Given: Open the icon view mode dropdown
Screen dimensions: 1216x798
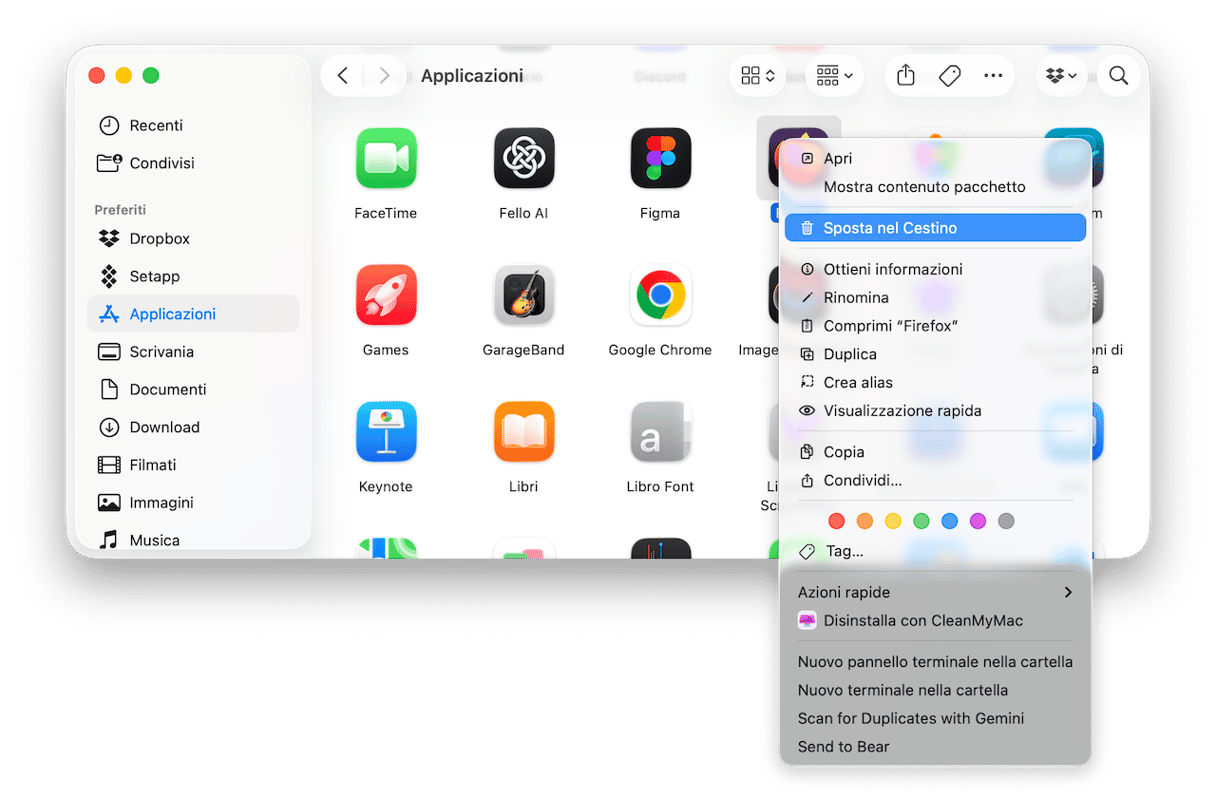Looking at the screenshot, I should click(x=757, y=76).
